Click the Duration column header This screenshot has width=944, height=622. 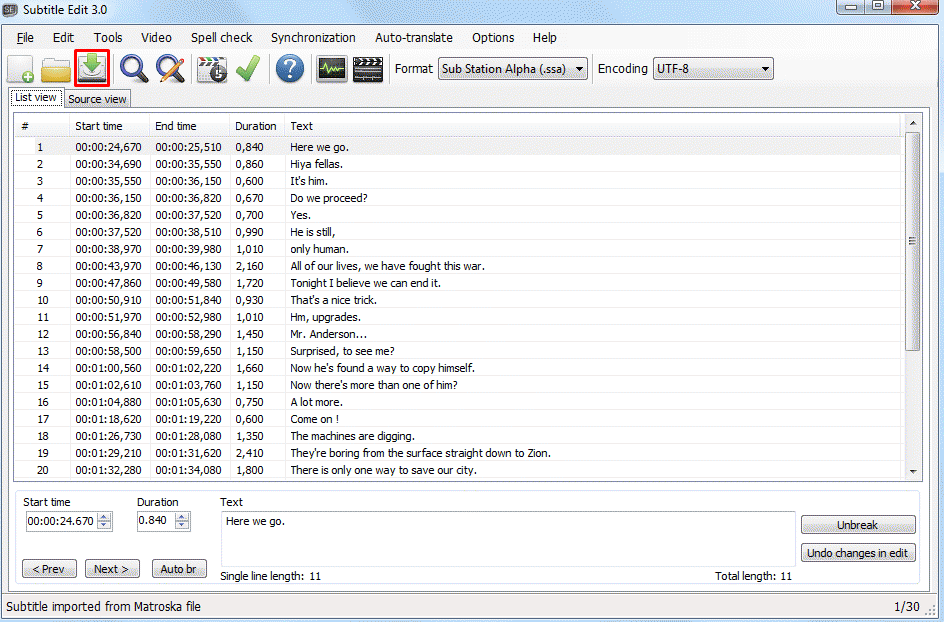pyautogui.click(x=257, y=126)
